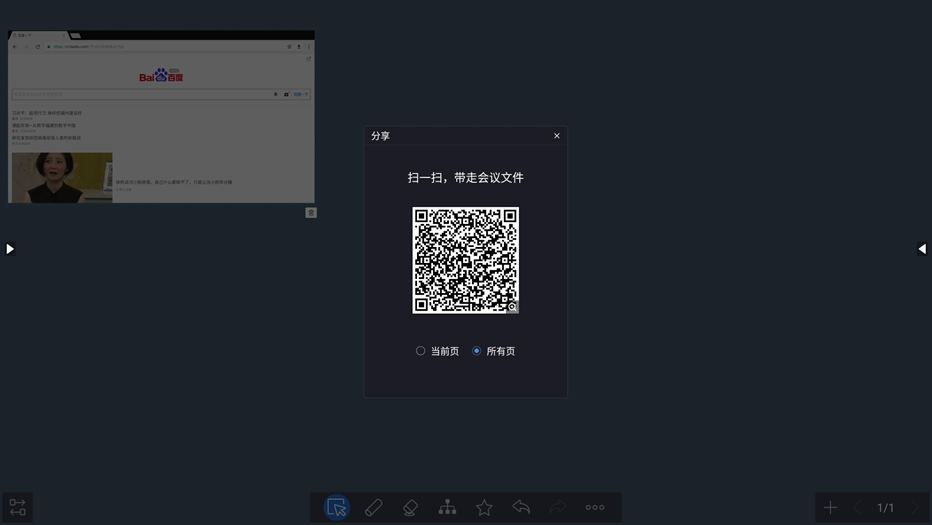Close the 分享 share dialog

click(557, 136)
